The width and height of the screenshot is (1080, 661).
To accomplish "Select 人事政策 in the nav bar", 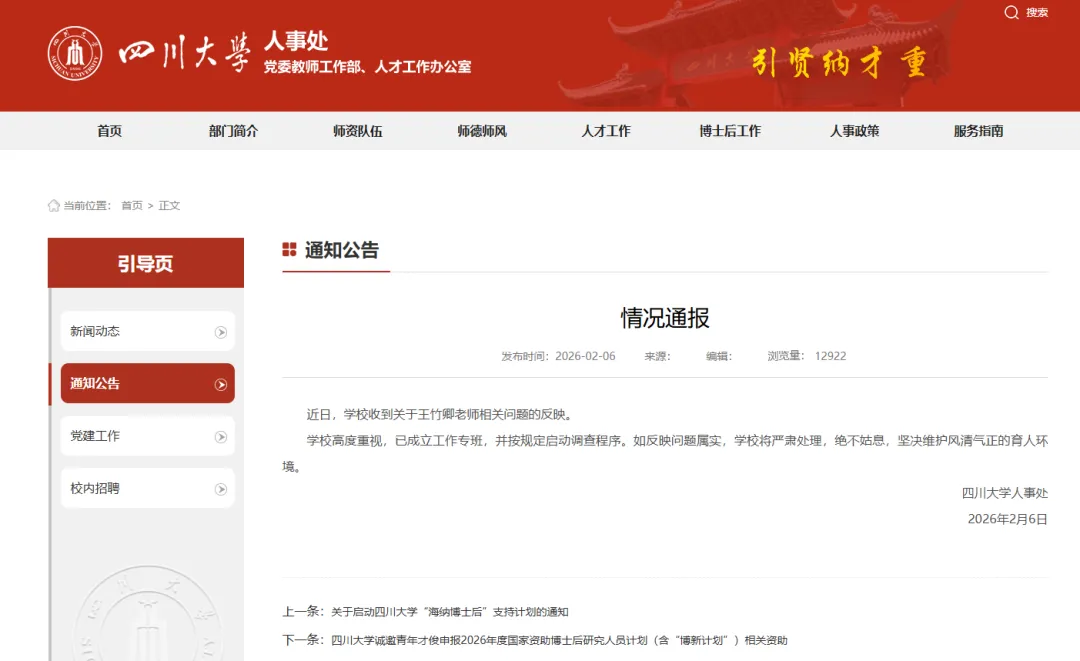I will pyautogui.click(x=855, y=131).
